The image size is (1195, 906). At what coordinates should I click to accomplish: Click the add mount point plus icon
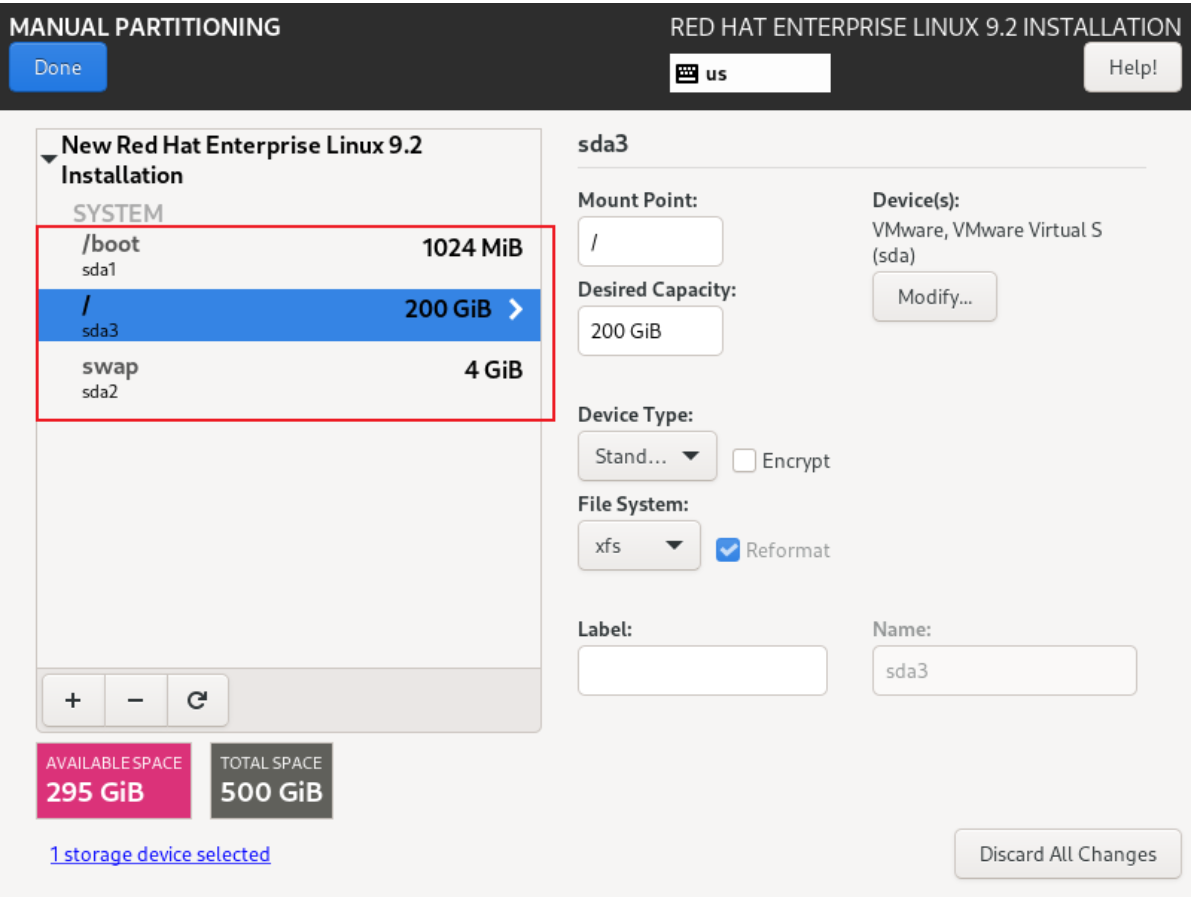click(x=73, y=701)
